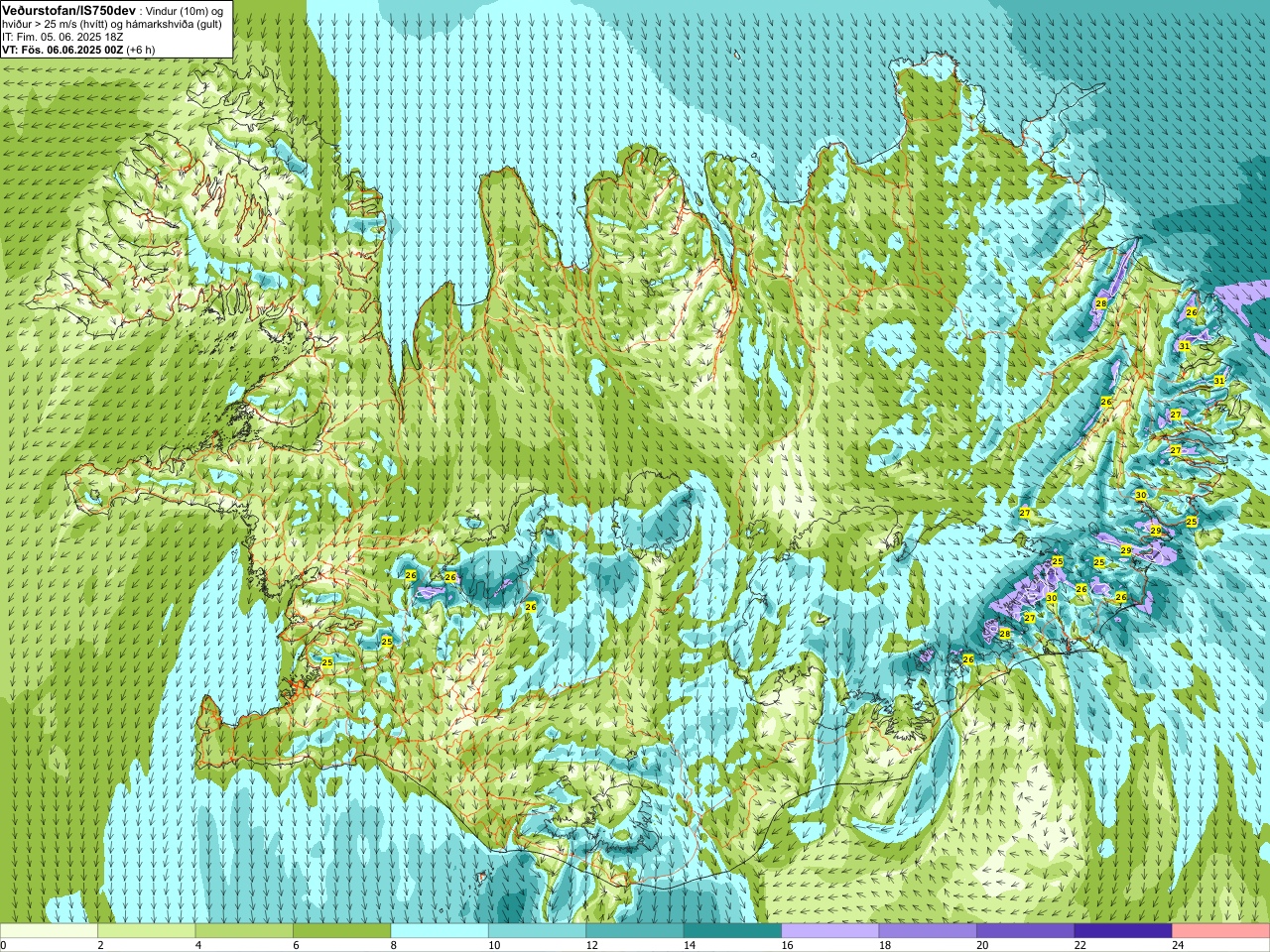The width and height of the screenshot is (1270, 952).
Task: Select the 10–12 m/s turquoise legend swatch
Action: coord(537,931)
